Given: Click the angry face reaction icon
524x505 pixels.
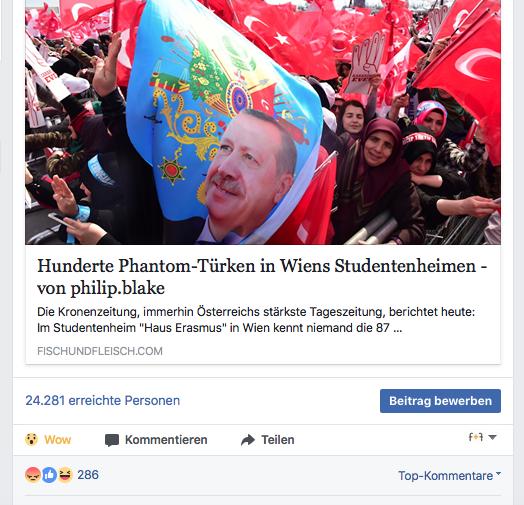Looking at the screenshot, I should (x=33, y=475).
